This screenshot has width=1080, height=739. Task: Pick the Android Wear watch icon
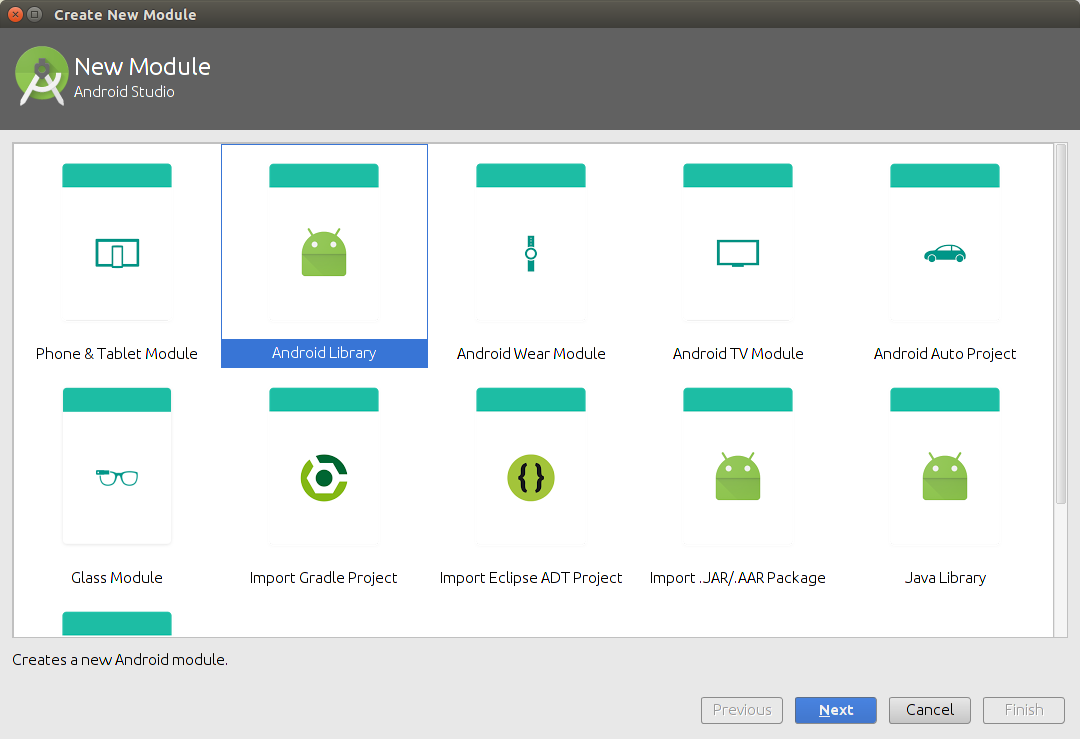[531, 253]
